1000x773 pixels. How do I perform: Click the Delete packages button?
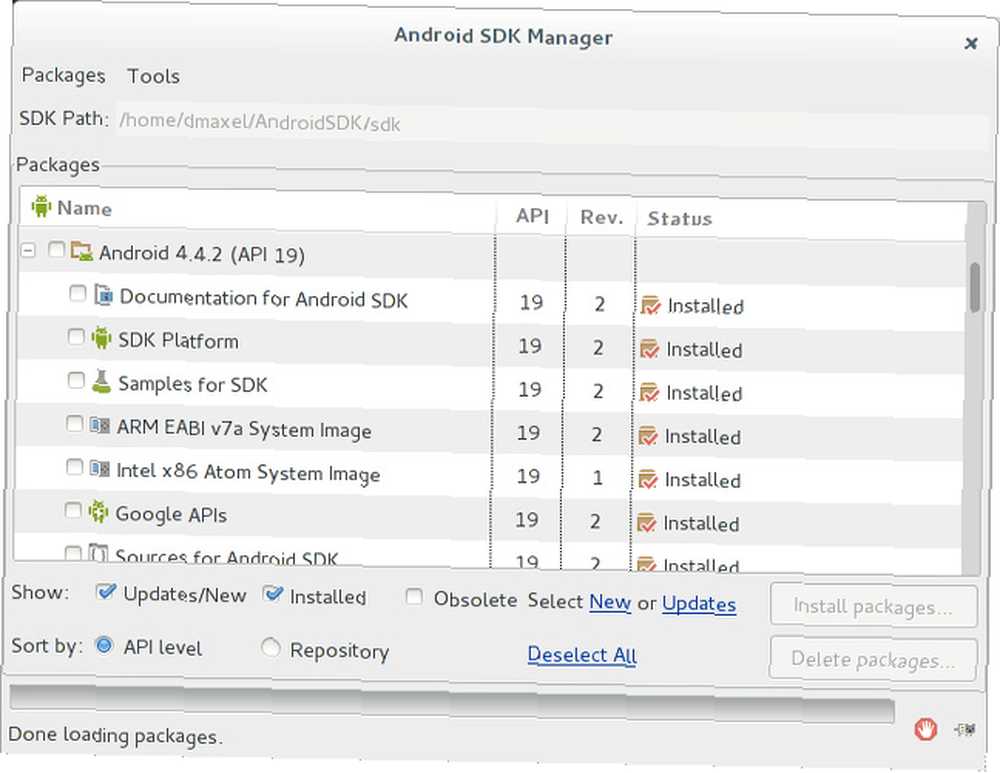tap(873, 659)
